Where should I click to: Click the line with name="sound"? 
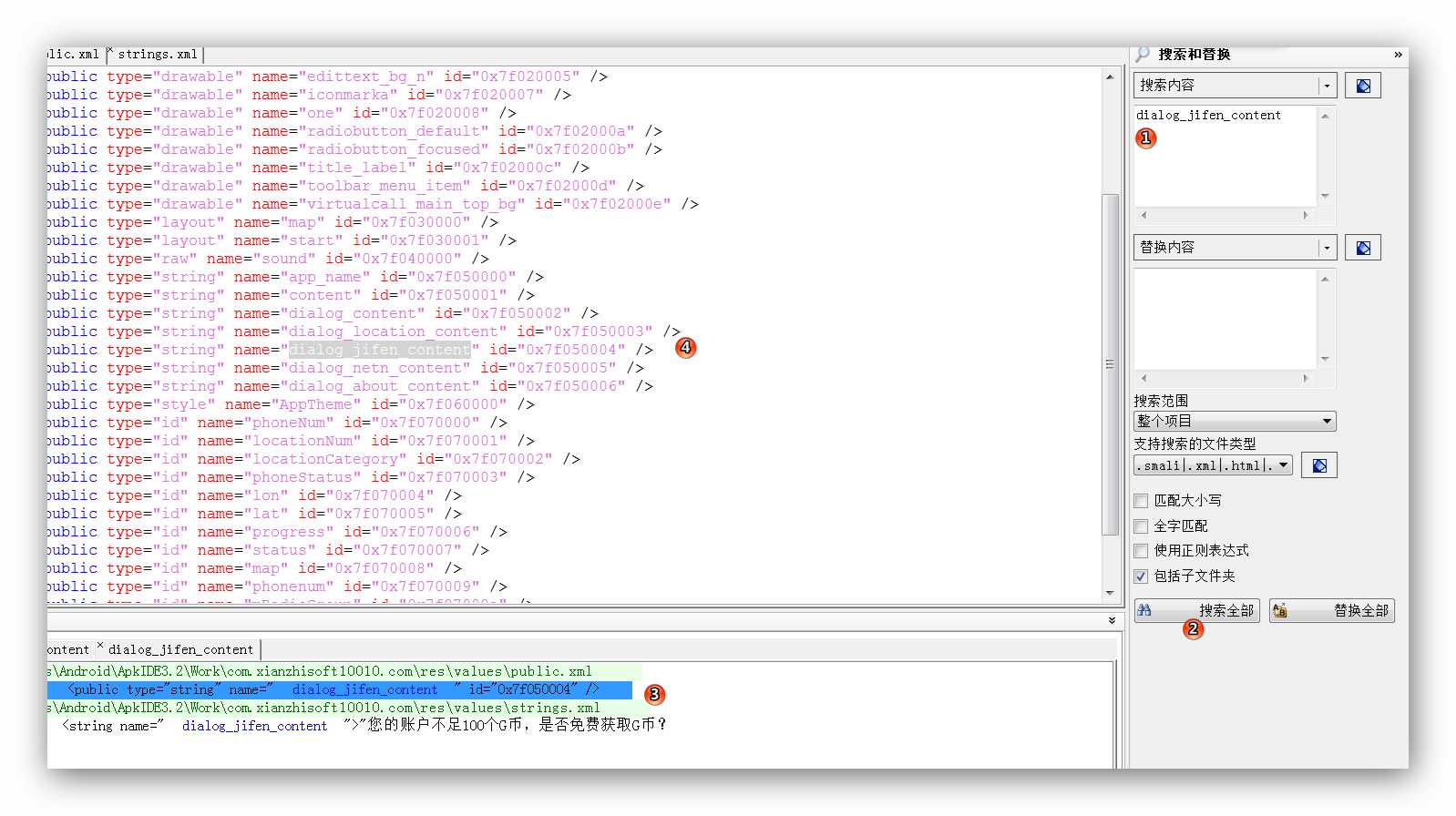[269, 259]
